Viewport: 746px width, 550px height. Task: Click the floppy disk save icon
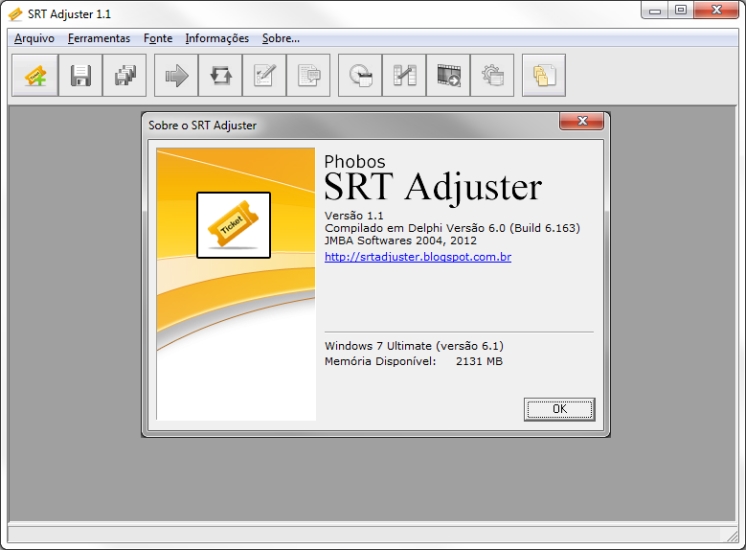point(80,76)
